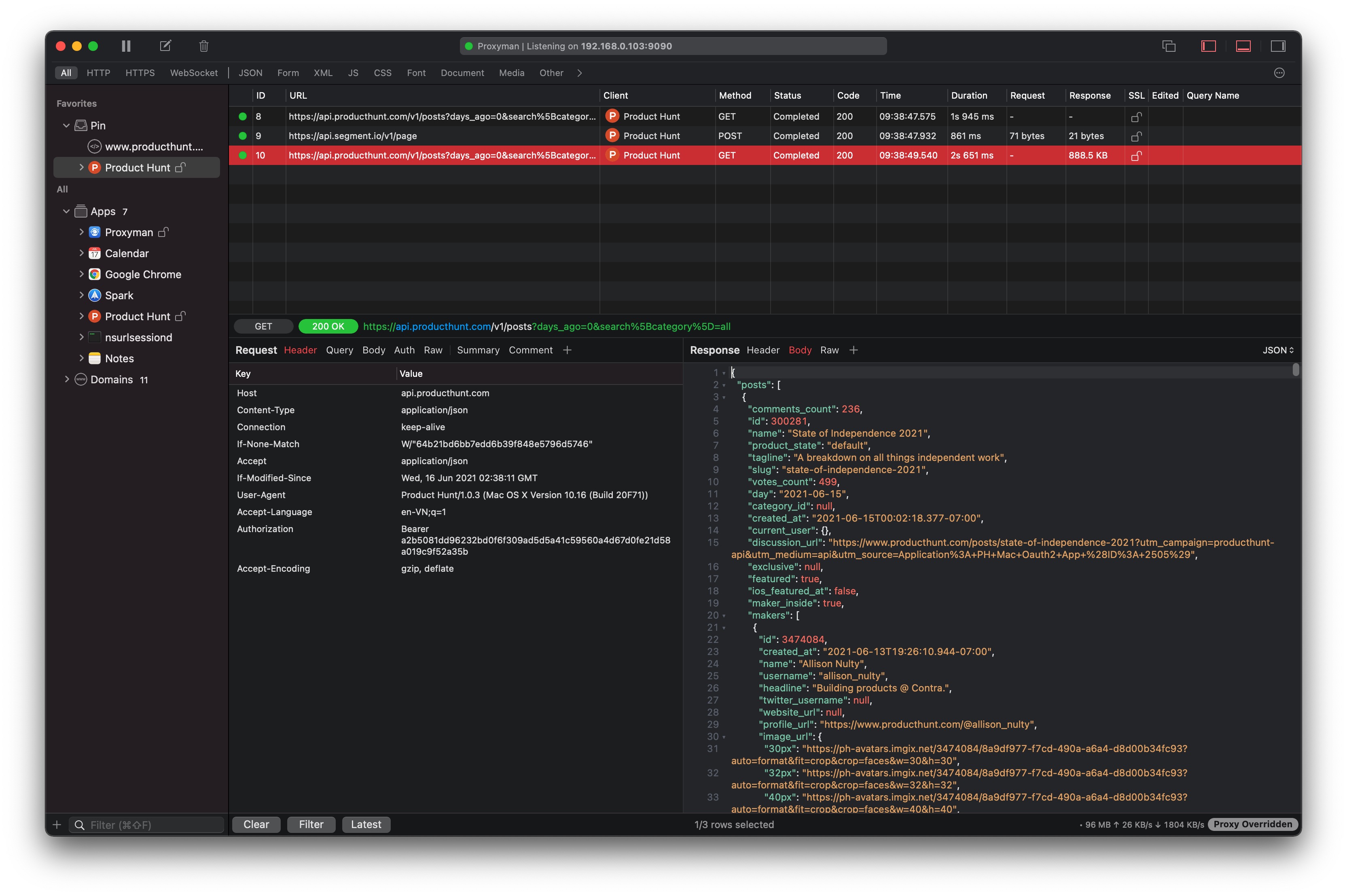This screenshot has height=896, width=1347.
Task: Expand the nsurlsessiond node
Action: [81, 337]
